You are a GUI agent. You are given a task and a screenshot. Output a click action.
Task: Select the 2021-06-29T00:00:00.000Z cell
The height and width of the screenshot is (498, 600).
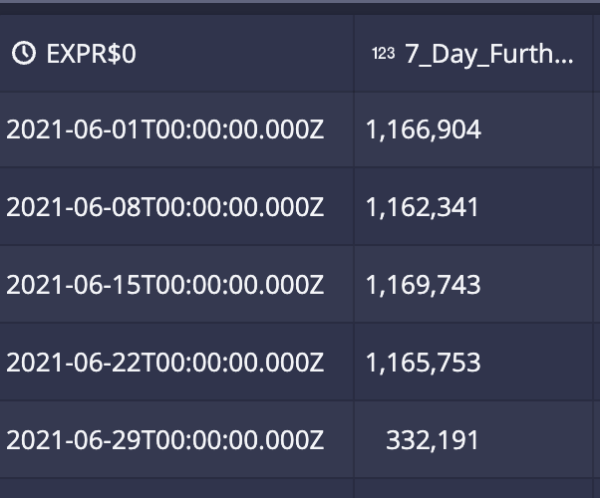click(176, 440)
